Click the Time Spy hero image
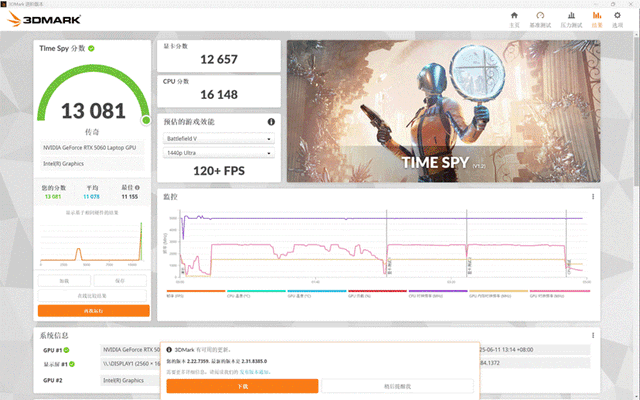640x400 pixels. [443, 111]
